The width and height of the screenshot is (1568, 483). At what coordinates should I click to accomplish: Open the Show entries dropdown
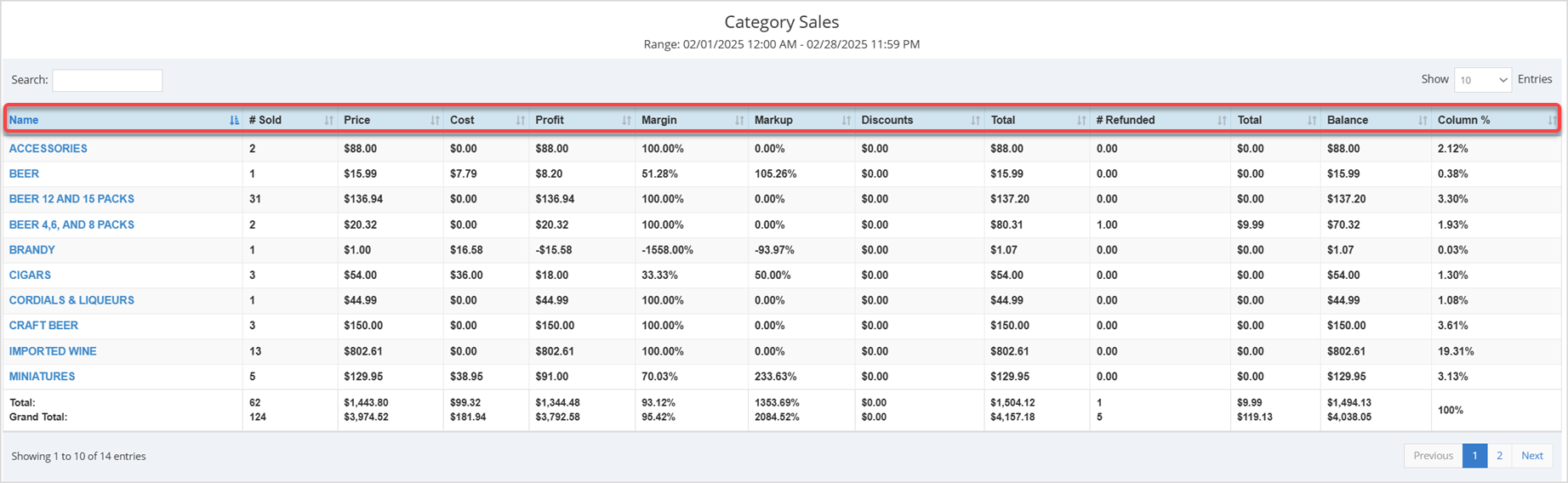click(1483, 80)
